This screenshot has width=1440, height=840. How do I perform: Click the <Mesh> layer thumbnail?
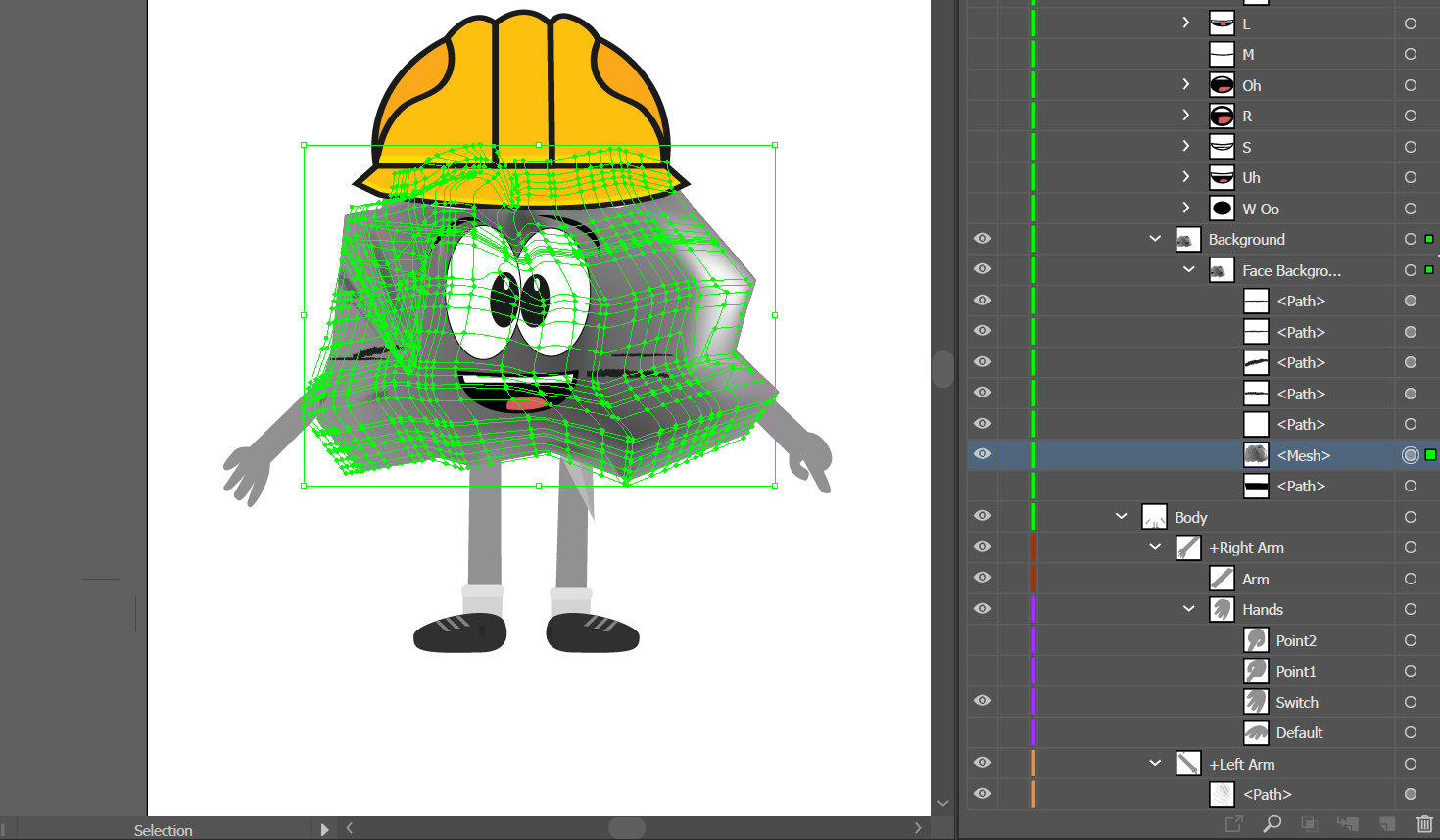pos(1256,455)
